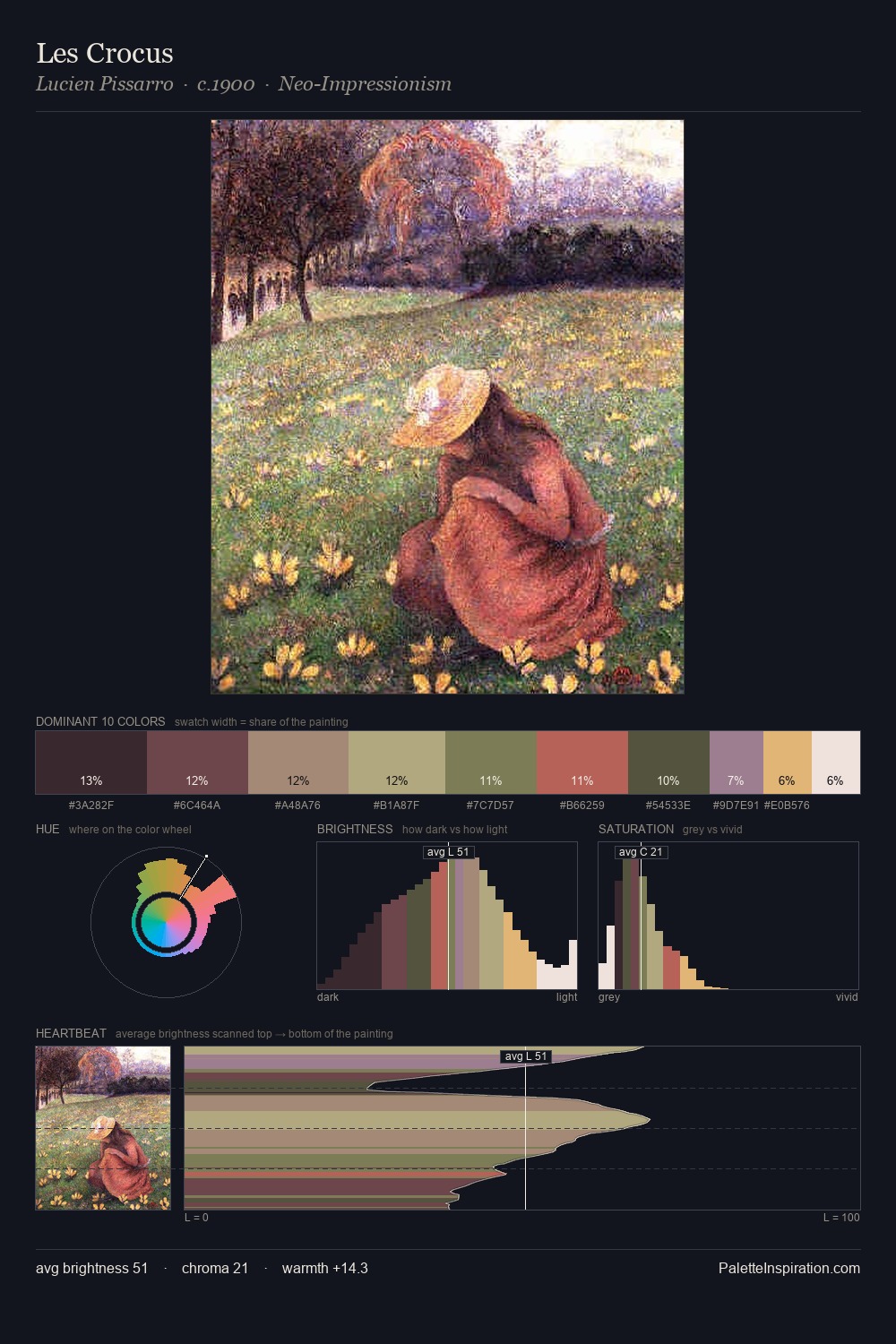
Task: Click the small heartbeat painting thumbnail
Action: click(103, 1128)
